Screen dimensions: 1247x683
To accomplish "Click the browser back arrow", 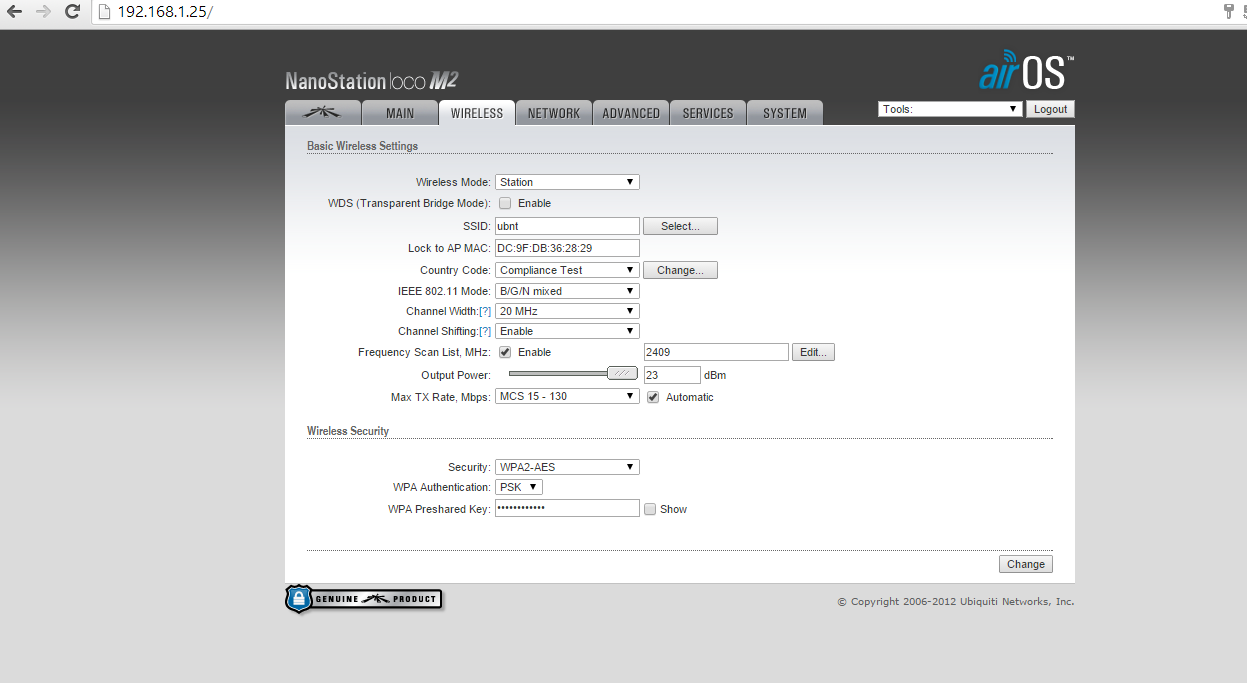I will [14, 12].
